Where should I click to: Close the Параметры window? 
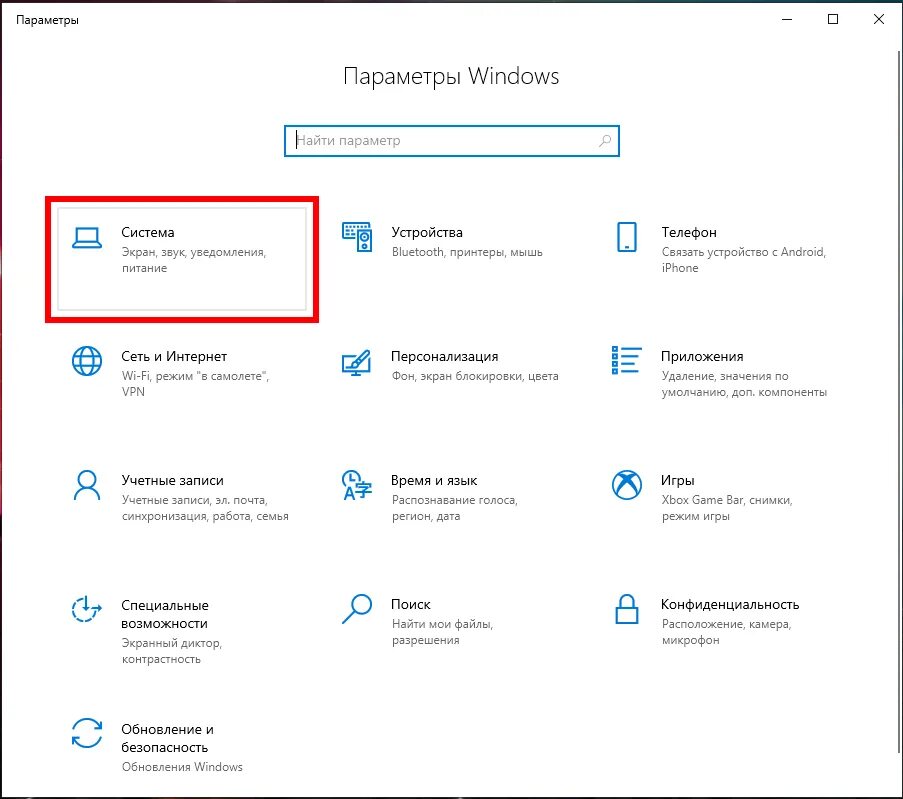pos(879,20)
